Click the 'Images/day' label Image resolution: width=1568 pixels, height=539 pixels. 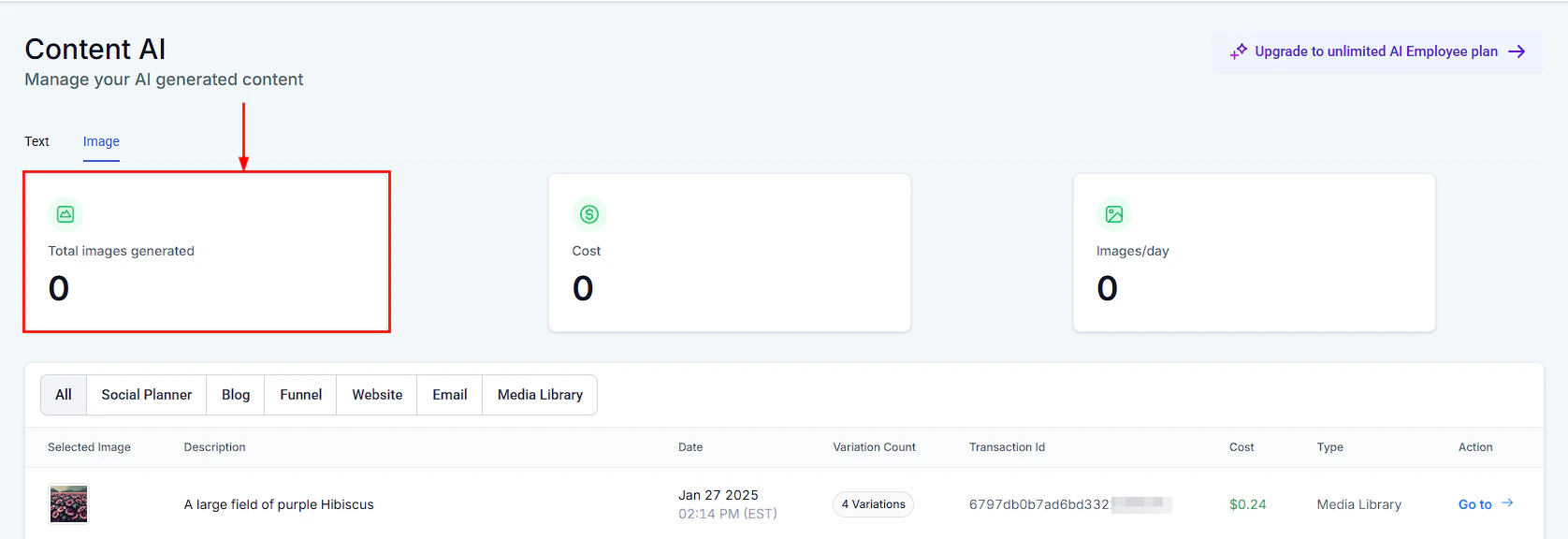[x=1133, y=251]
